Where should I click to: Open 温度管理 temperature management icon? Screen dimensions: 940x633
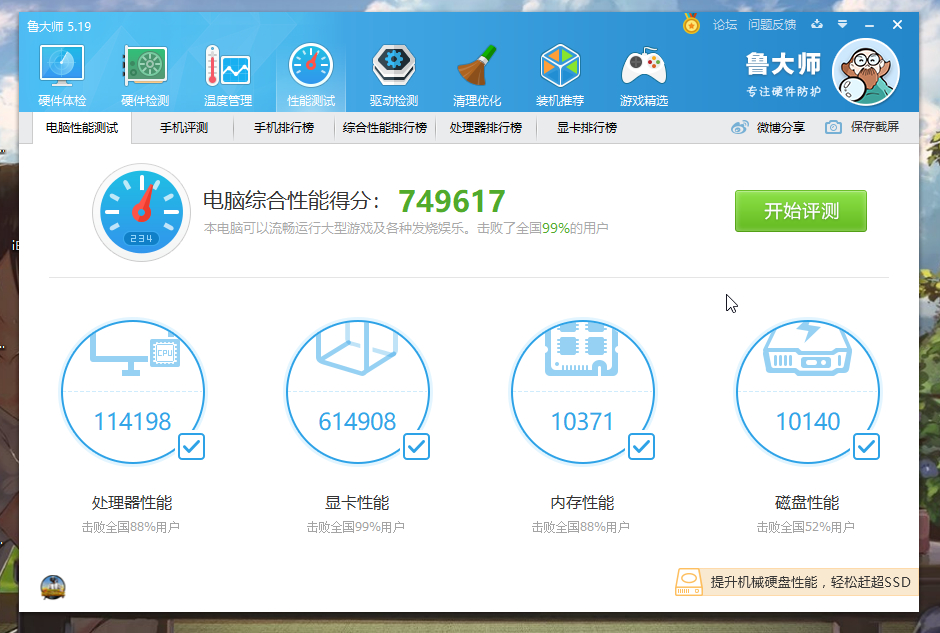(228, 66)
